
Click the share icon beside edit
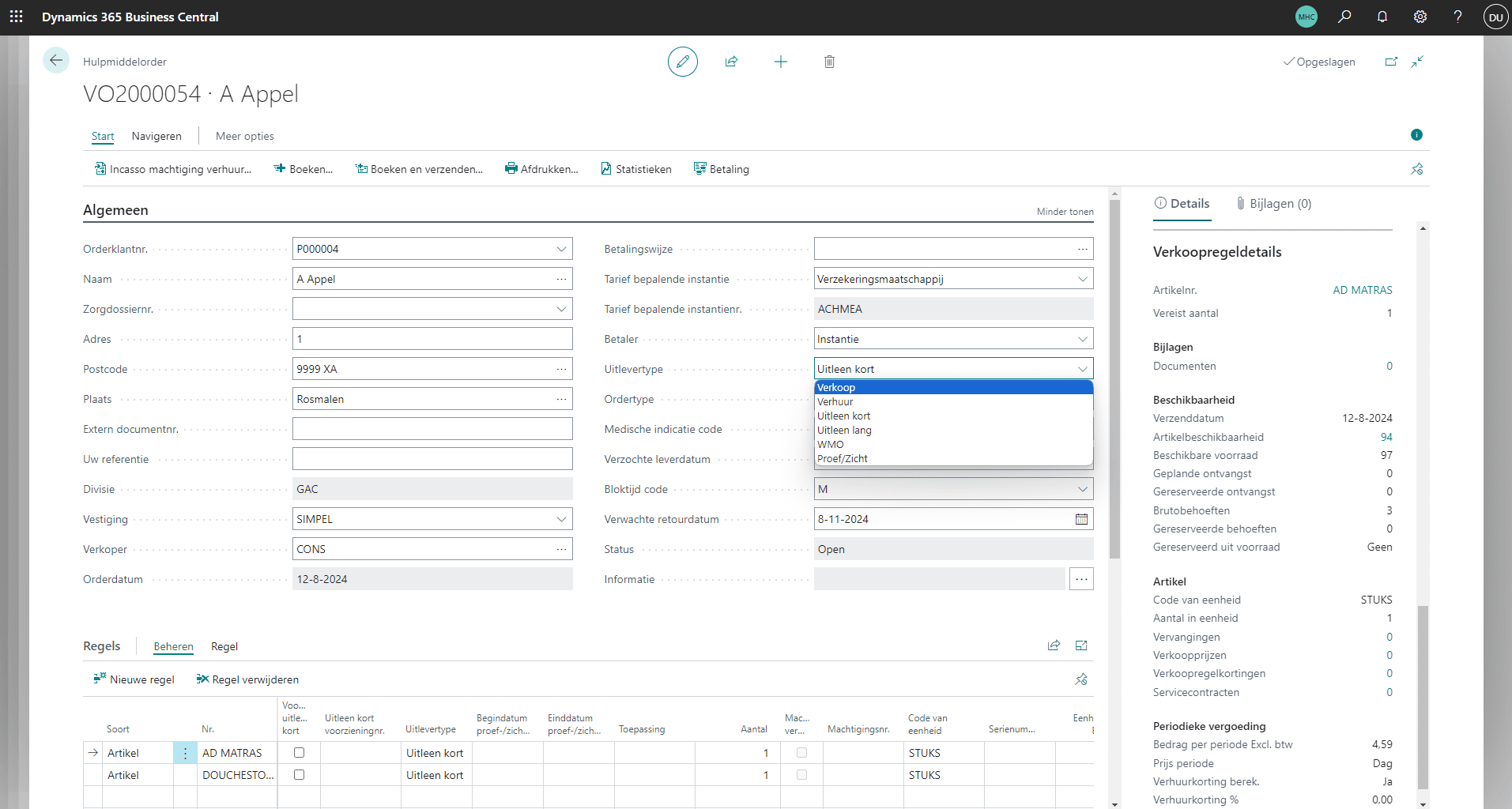732,62
